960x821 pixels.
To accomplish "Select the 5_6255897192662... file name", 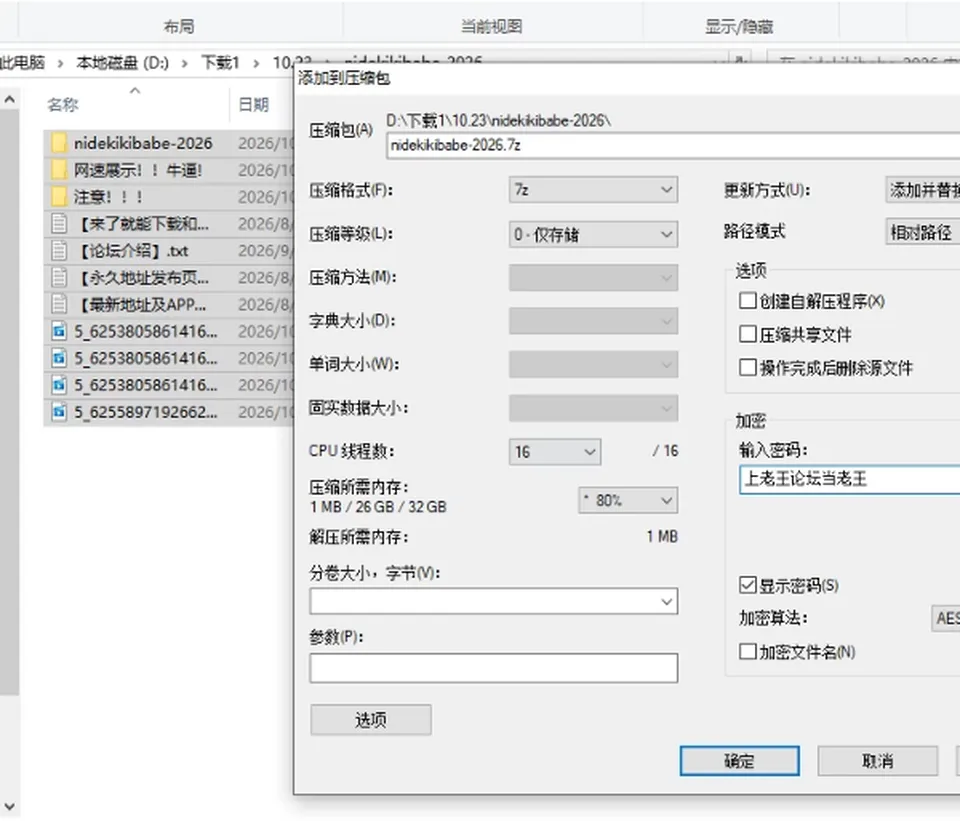I will (x=146, y=411).
